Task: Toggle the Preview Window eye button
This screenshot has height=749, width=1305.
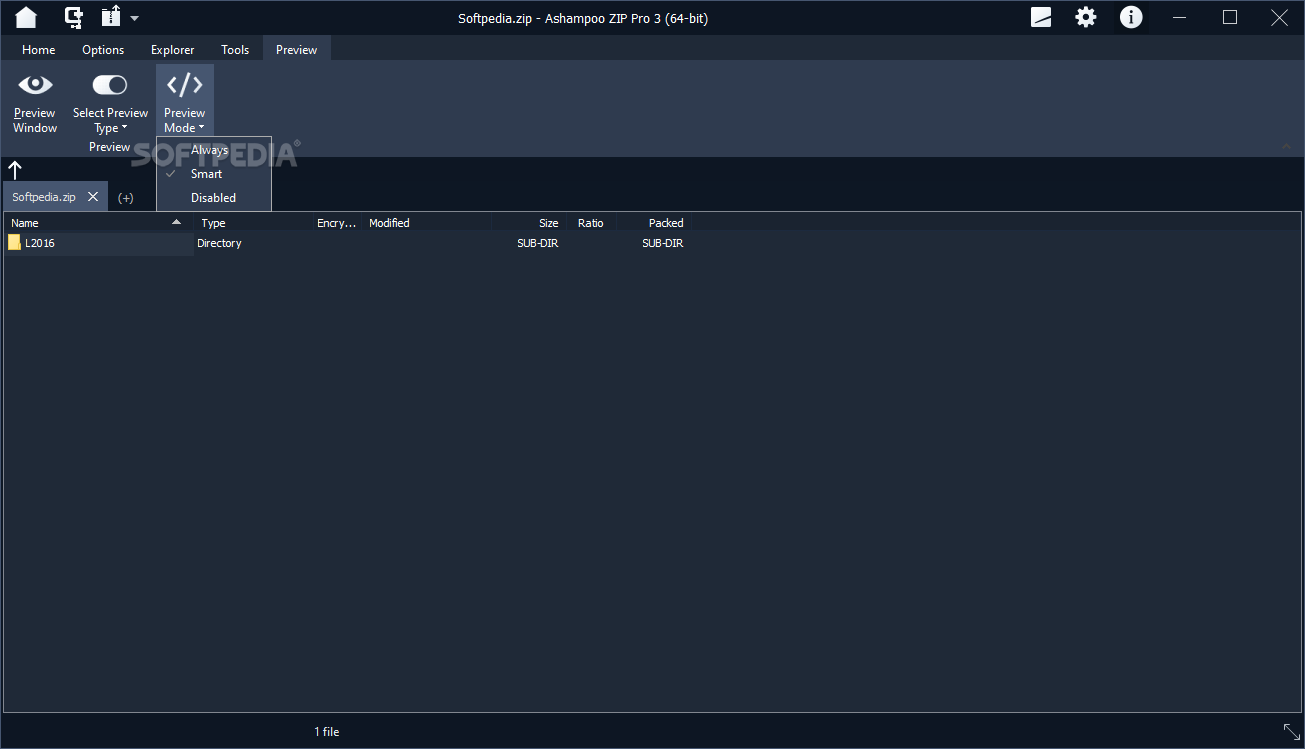Action: click(35, 102)
